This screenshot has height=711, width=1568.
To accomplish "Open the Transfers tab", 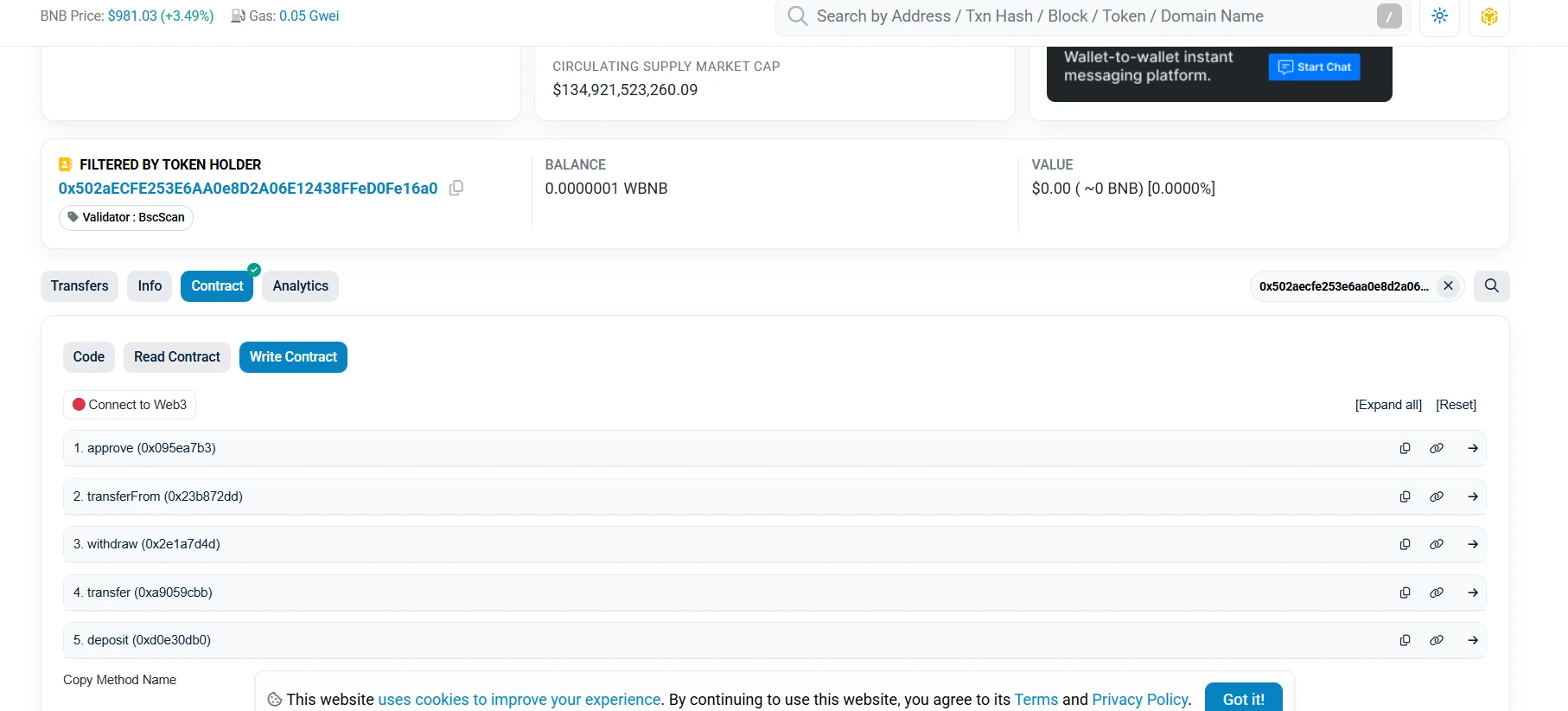I will click(80, 286).
